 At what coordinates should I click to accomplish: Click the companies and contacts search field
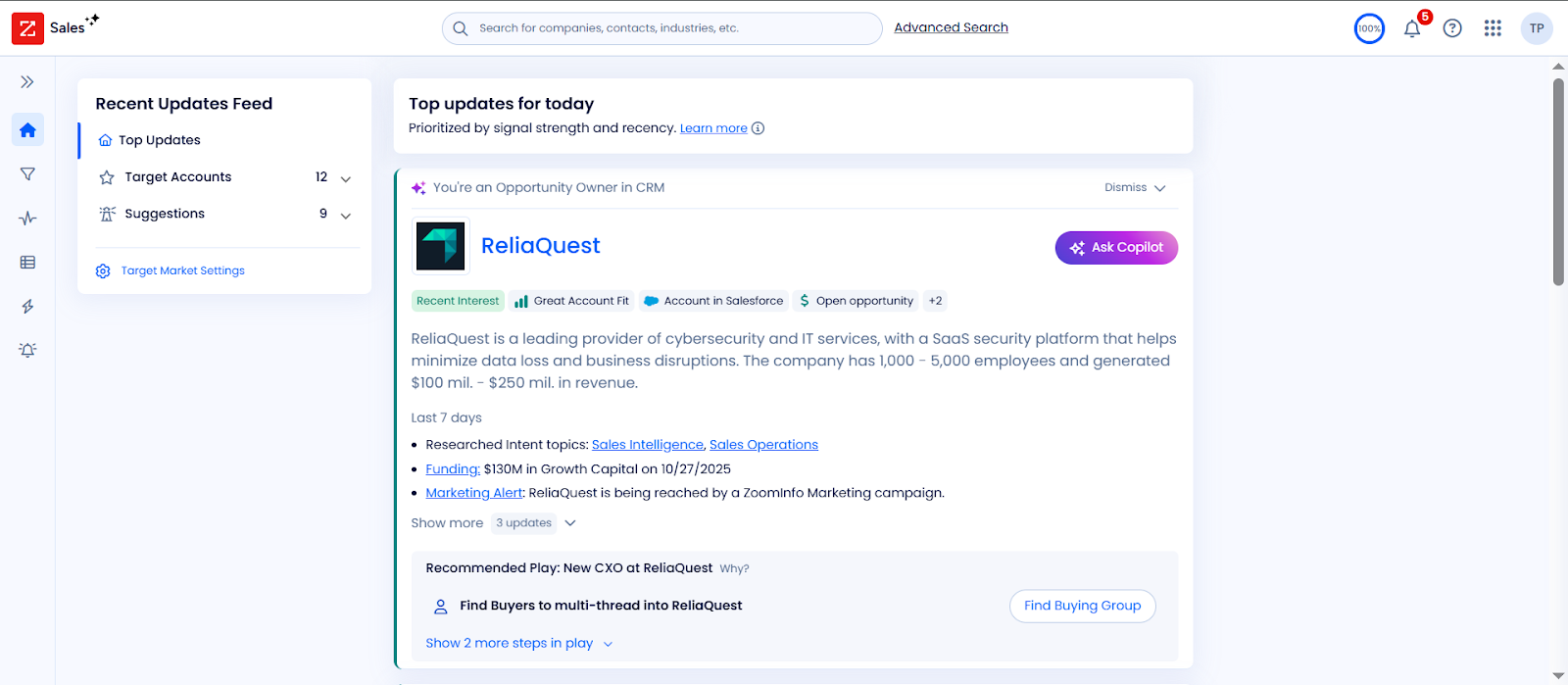pyautogui.click(x=661, y=28)
